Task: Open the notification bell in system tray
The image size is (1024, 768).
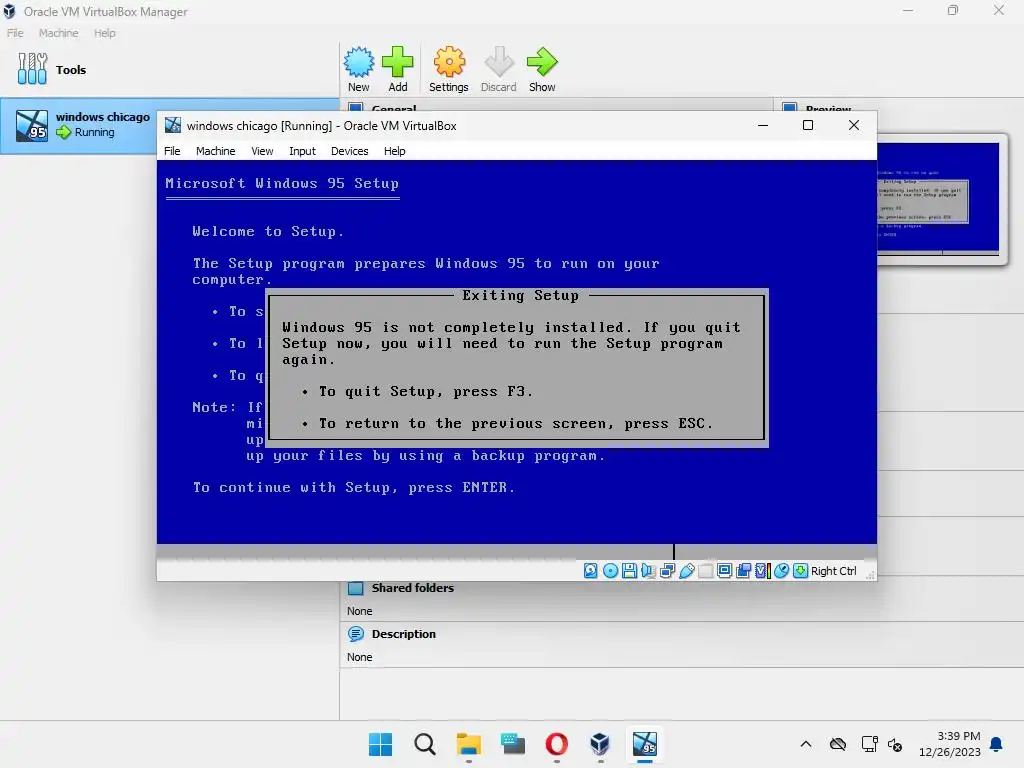Action: click(x=996, y=744)
